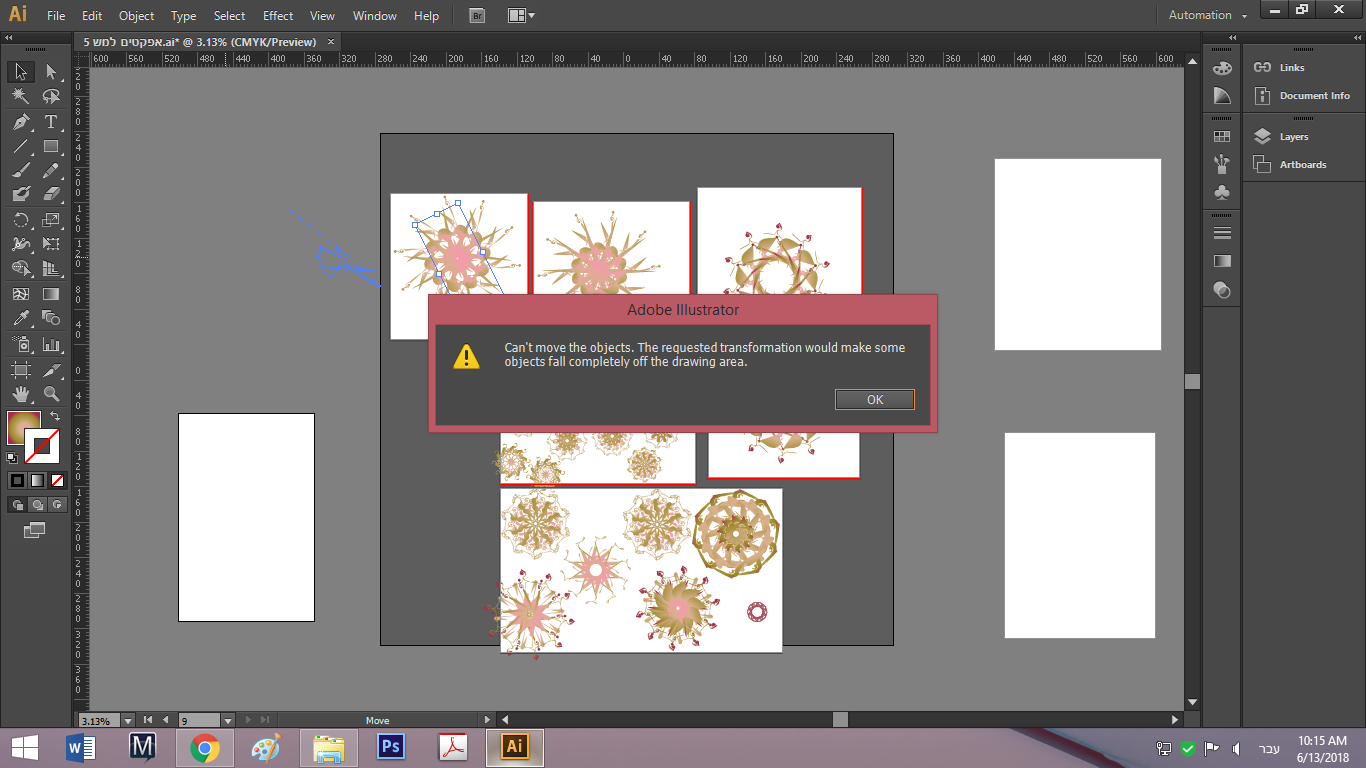Select the Pen tool
Screen dimensions: 1366x768
click(20, 122)
